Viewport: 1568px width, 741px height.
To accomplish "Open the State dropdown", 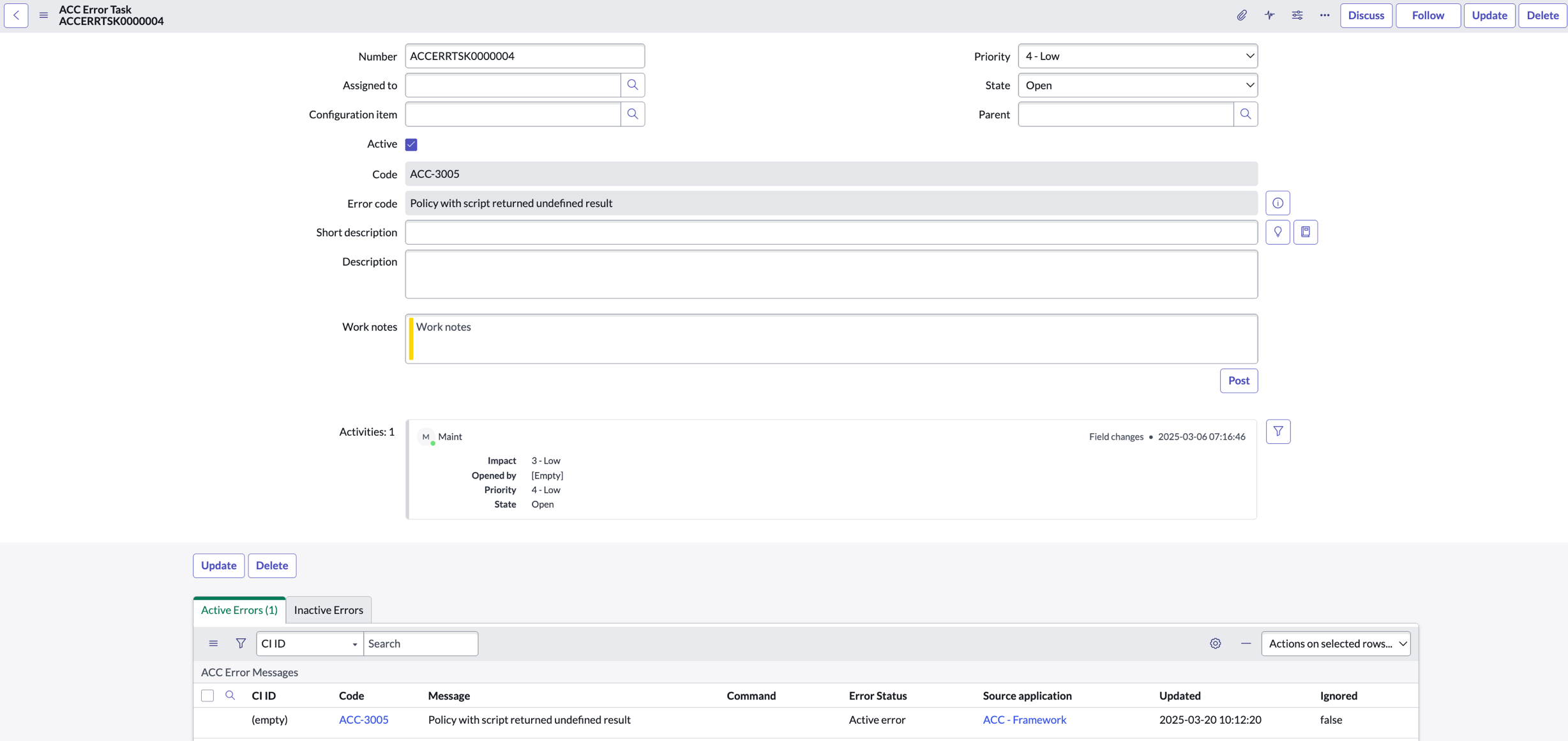I will click(1138, 85).
